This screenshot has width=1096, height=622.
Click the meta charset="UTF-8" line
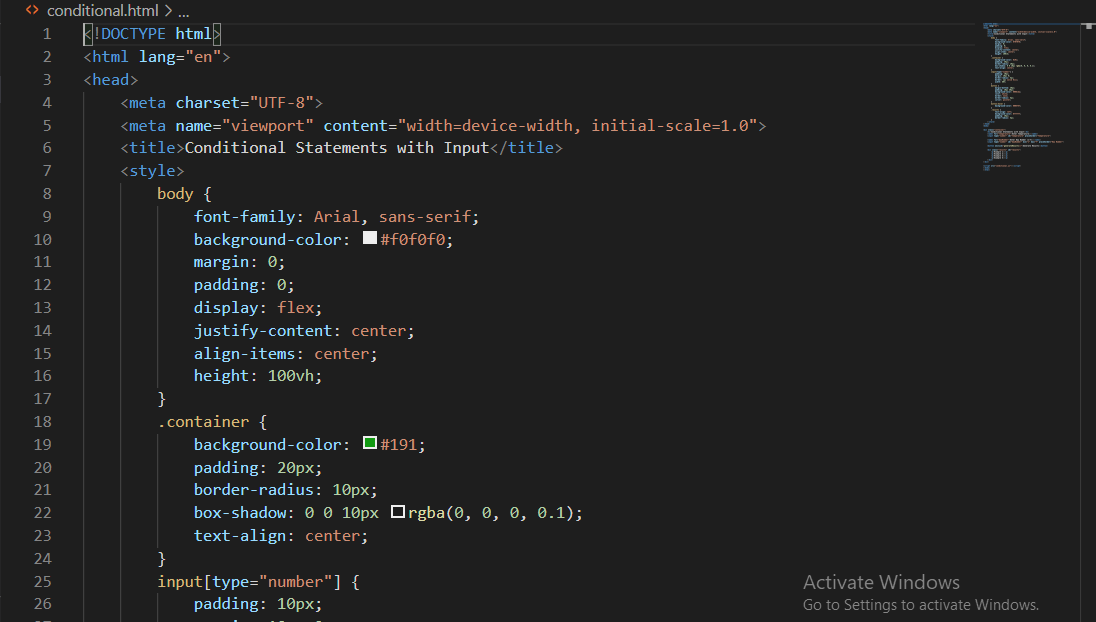click(222, 103)
